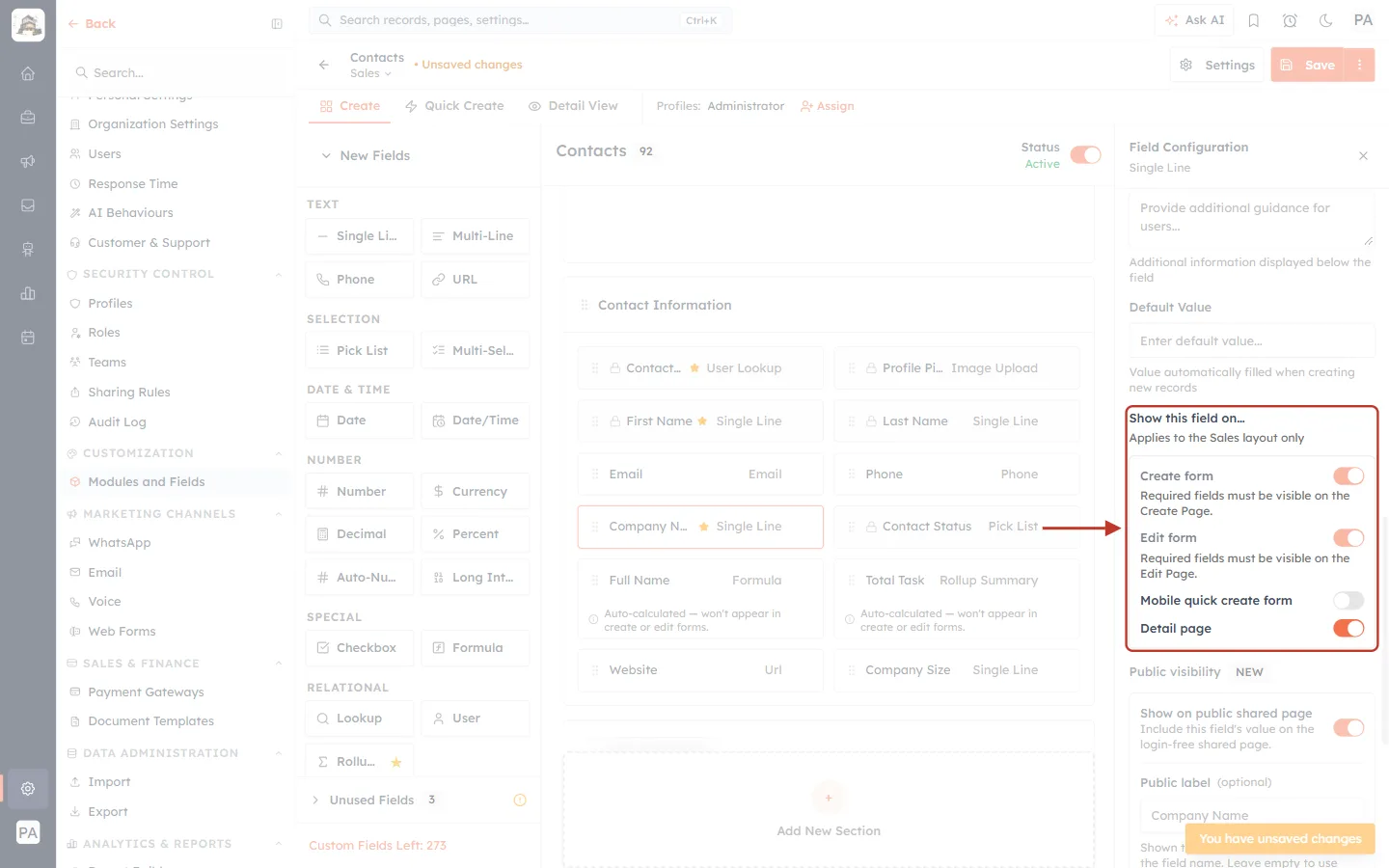Add a Pick List field from New Fields

point(360,350)
